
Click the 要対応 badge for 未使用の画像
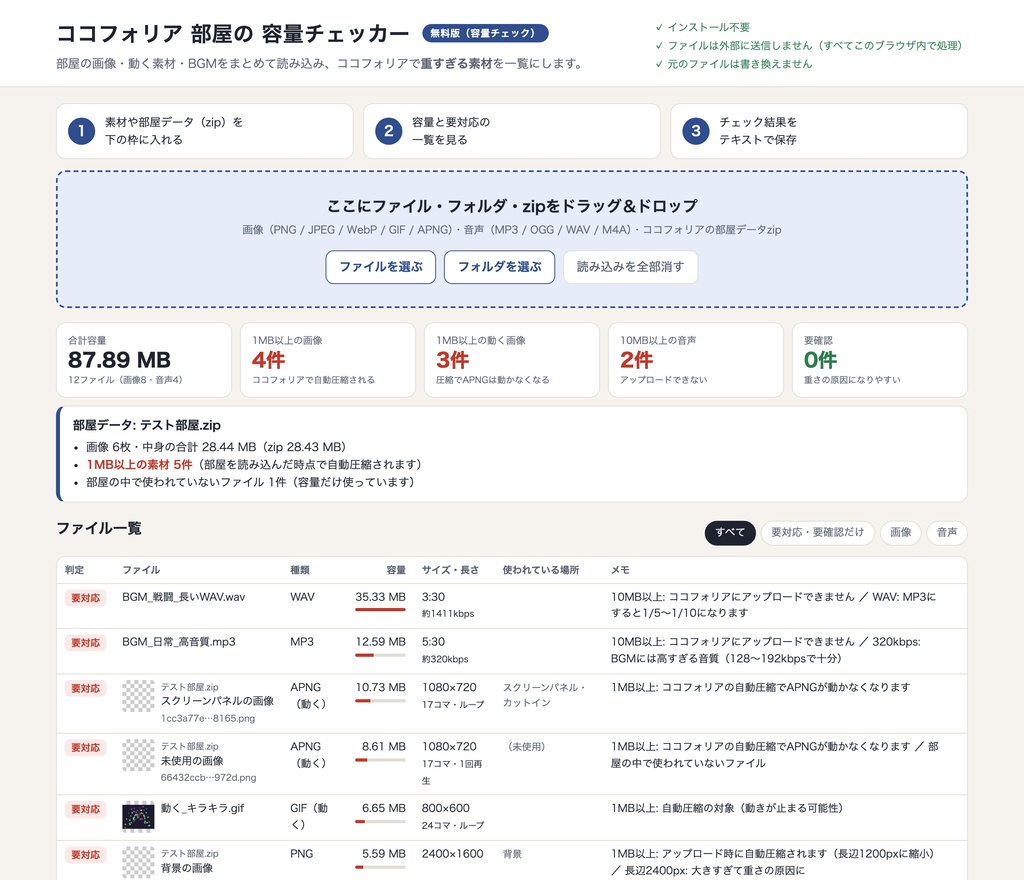tap(86, 748)
